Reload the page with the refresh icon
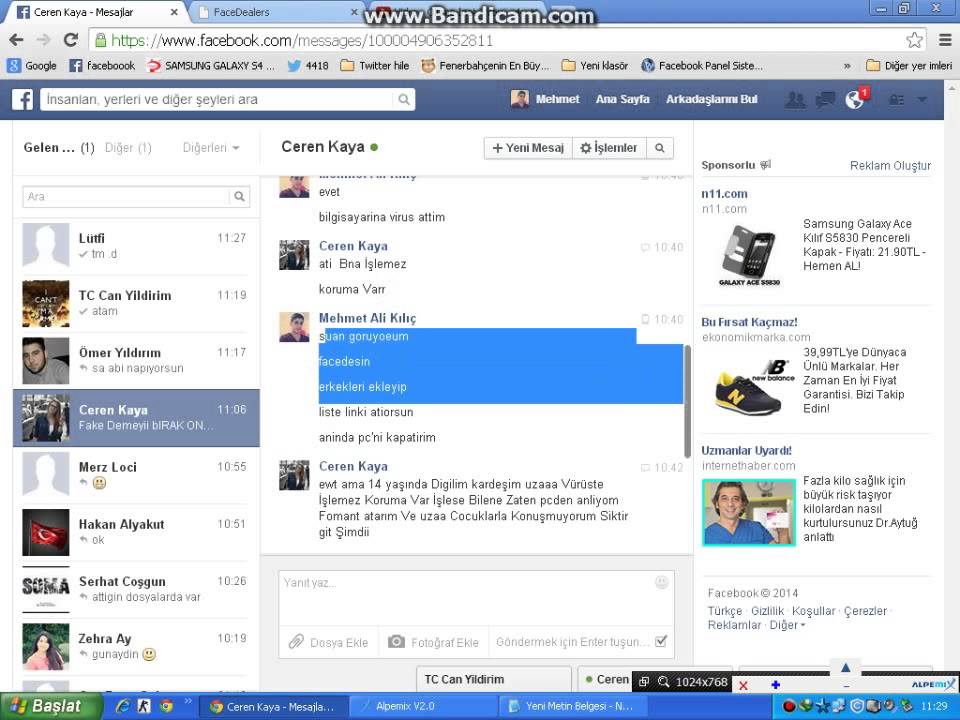 [x=71, y=40]
